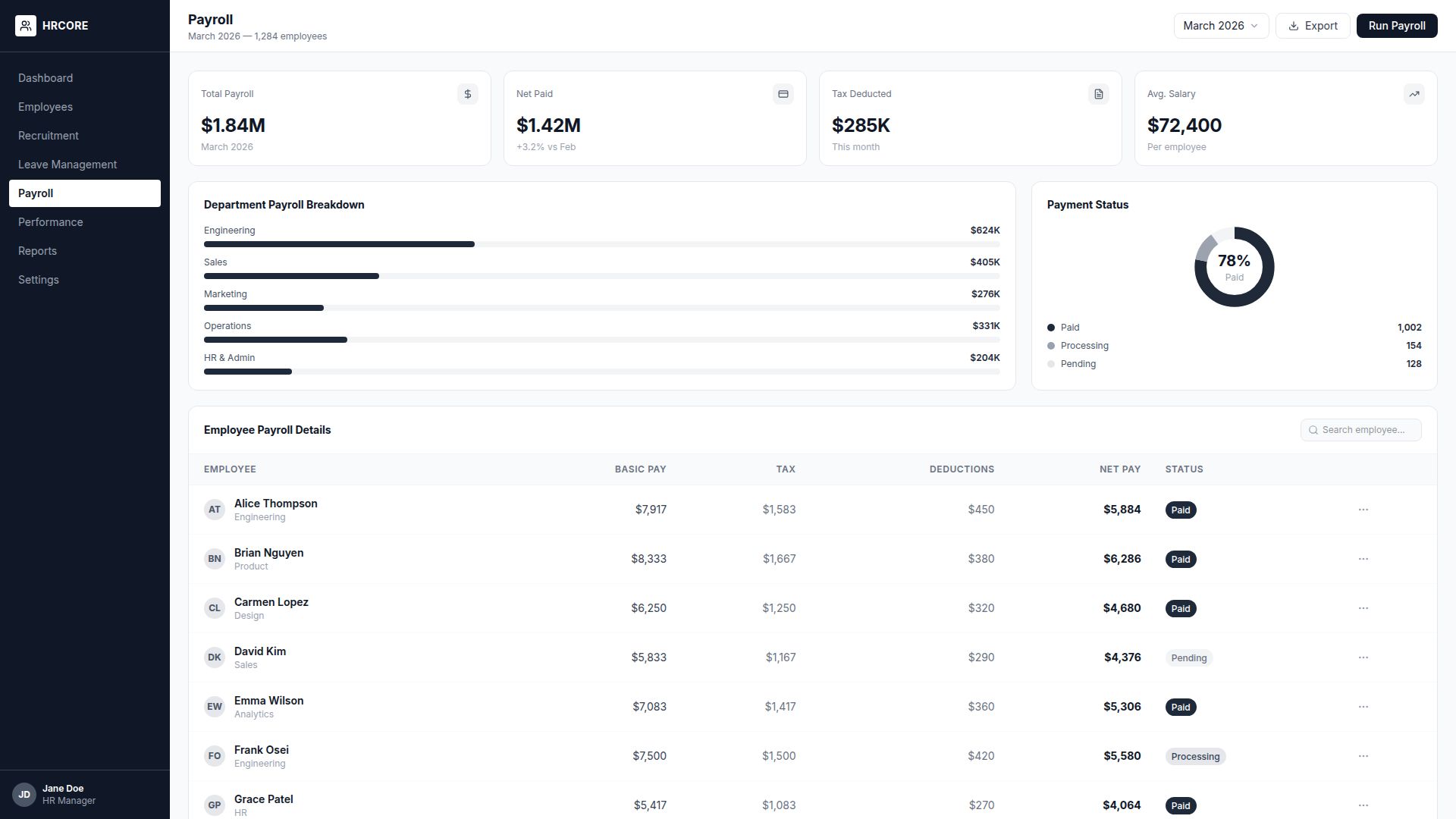The height and width of the screenshot is (819, 1456).
Task: Open row actions menu for David Kim
Action: [x=1363, y=657]
